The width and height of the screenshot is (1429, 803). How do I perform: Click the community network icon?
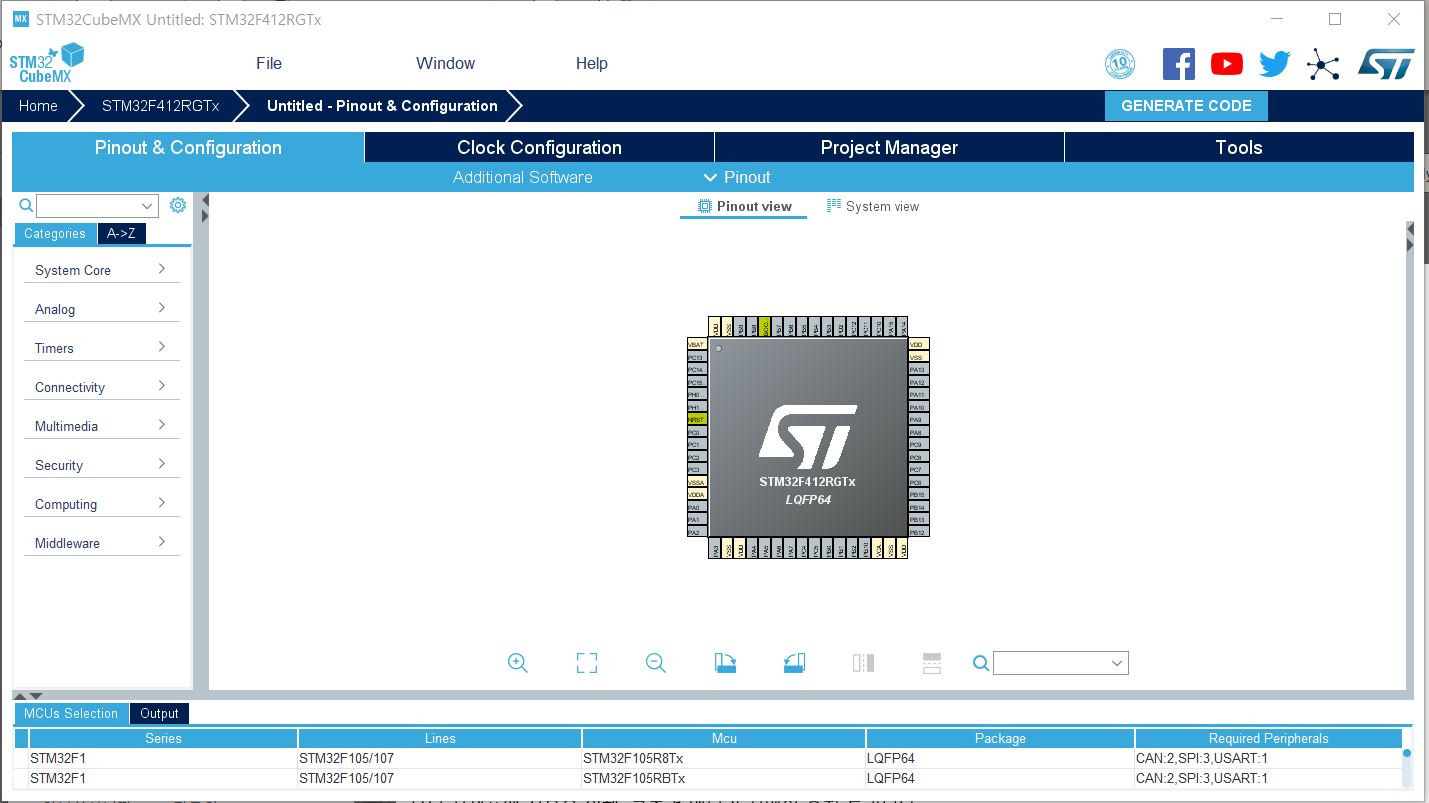(x=1323, y=65)
